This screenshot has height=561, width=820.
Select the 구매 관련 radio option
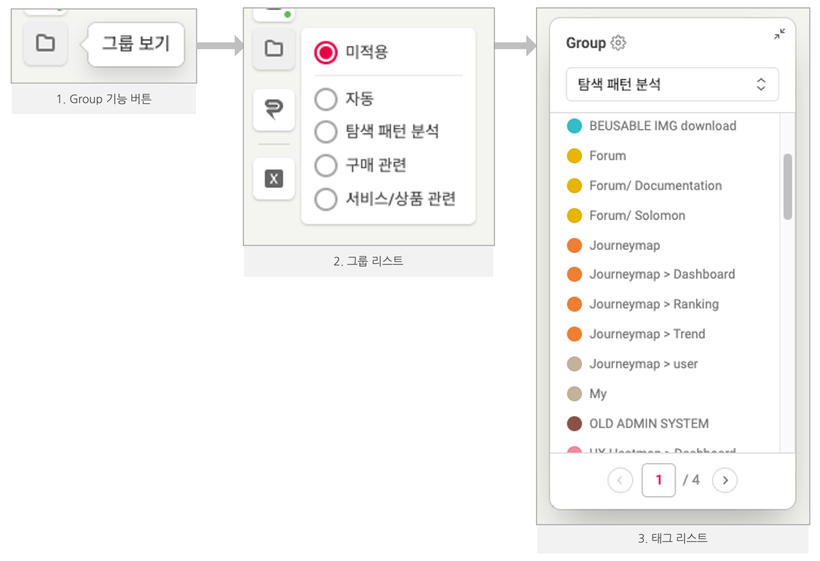coord(326,165)
